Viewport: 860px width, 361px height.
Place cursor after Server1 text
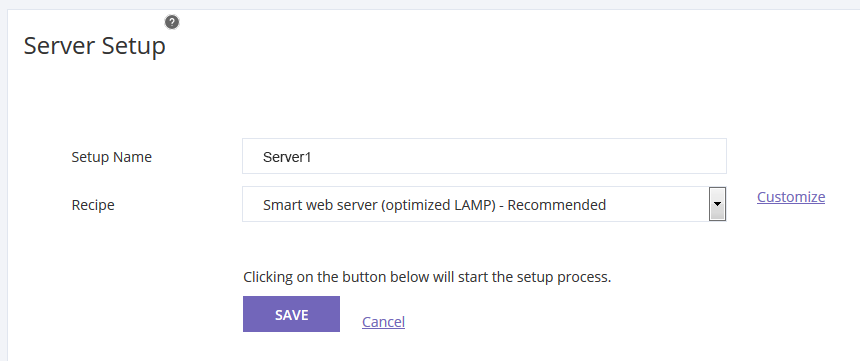click(314, 157)
